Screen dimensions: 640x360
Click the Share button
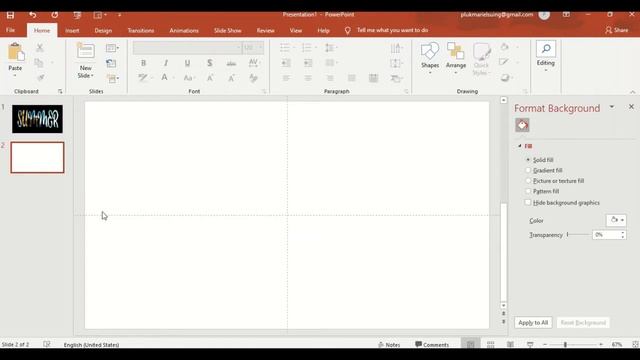coord(617,30)
